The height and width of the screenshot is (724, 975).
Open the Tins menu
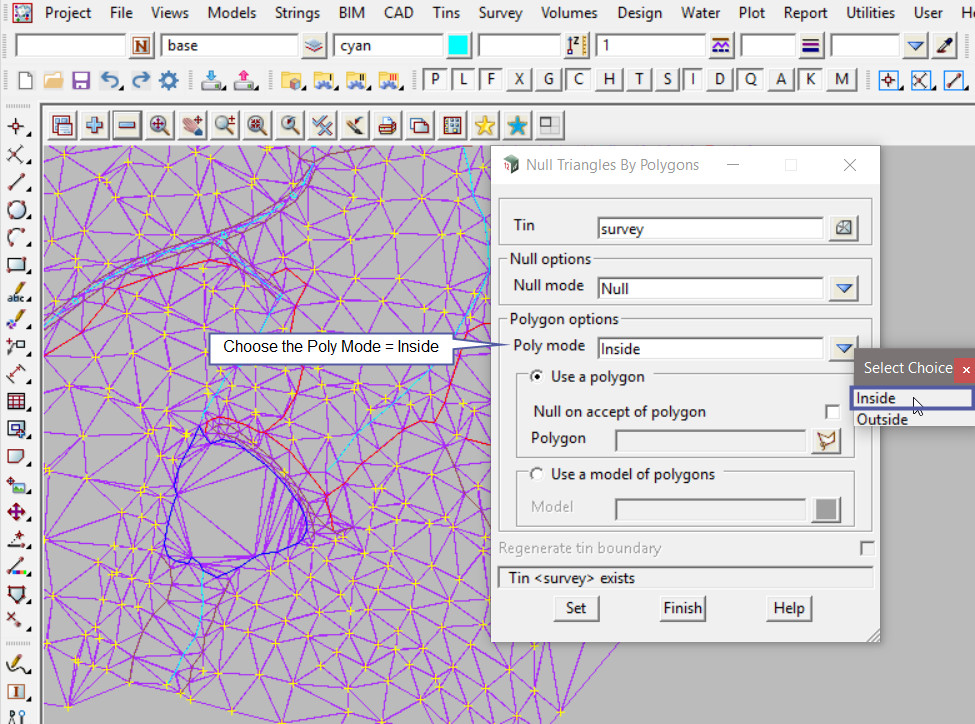click(446, 13)
